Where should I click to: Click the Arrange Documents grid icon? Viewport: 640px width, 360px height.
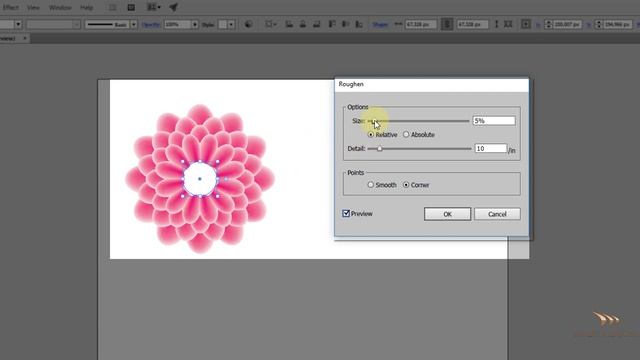pyautogui.click(x=153, y=7)
